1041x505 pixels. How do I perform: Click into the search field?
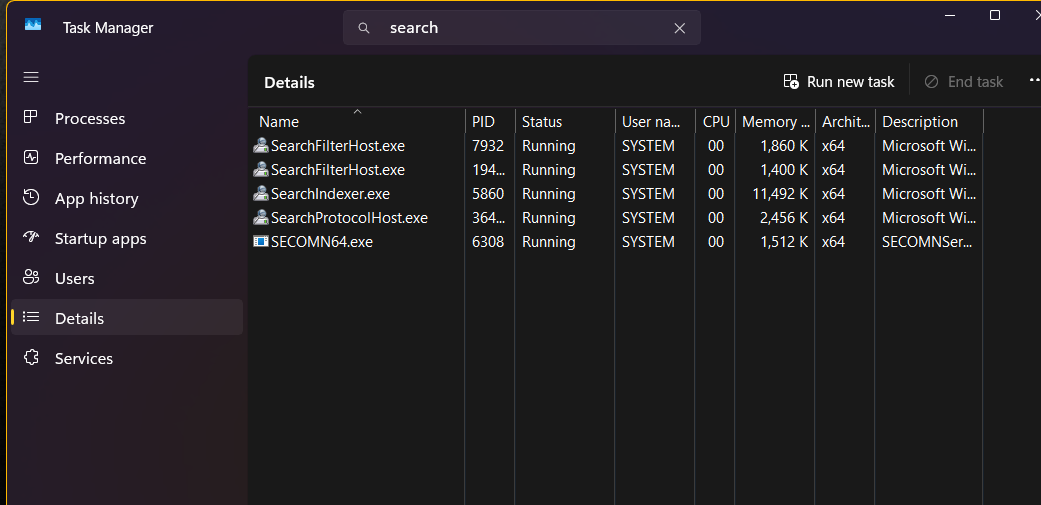522,28
